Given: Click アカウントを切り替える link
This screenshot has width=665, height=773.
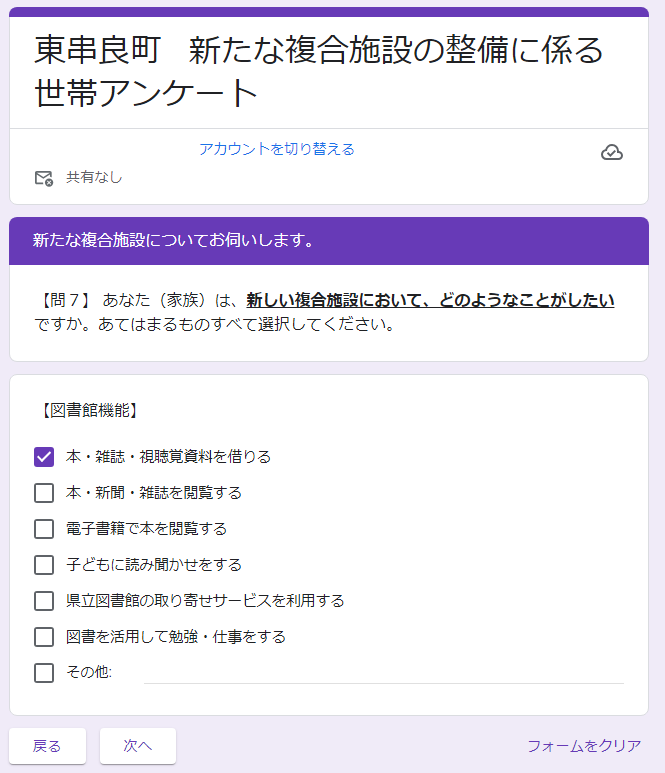Looking at the screenshot, I should coord(277,149).
